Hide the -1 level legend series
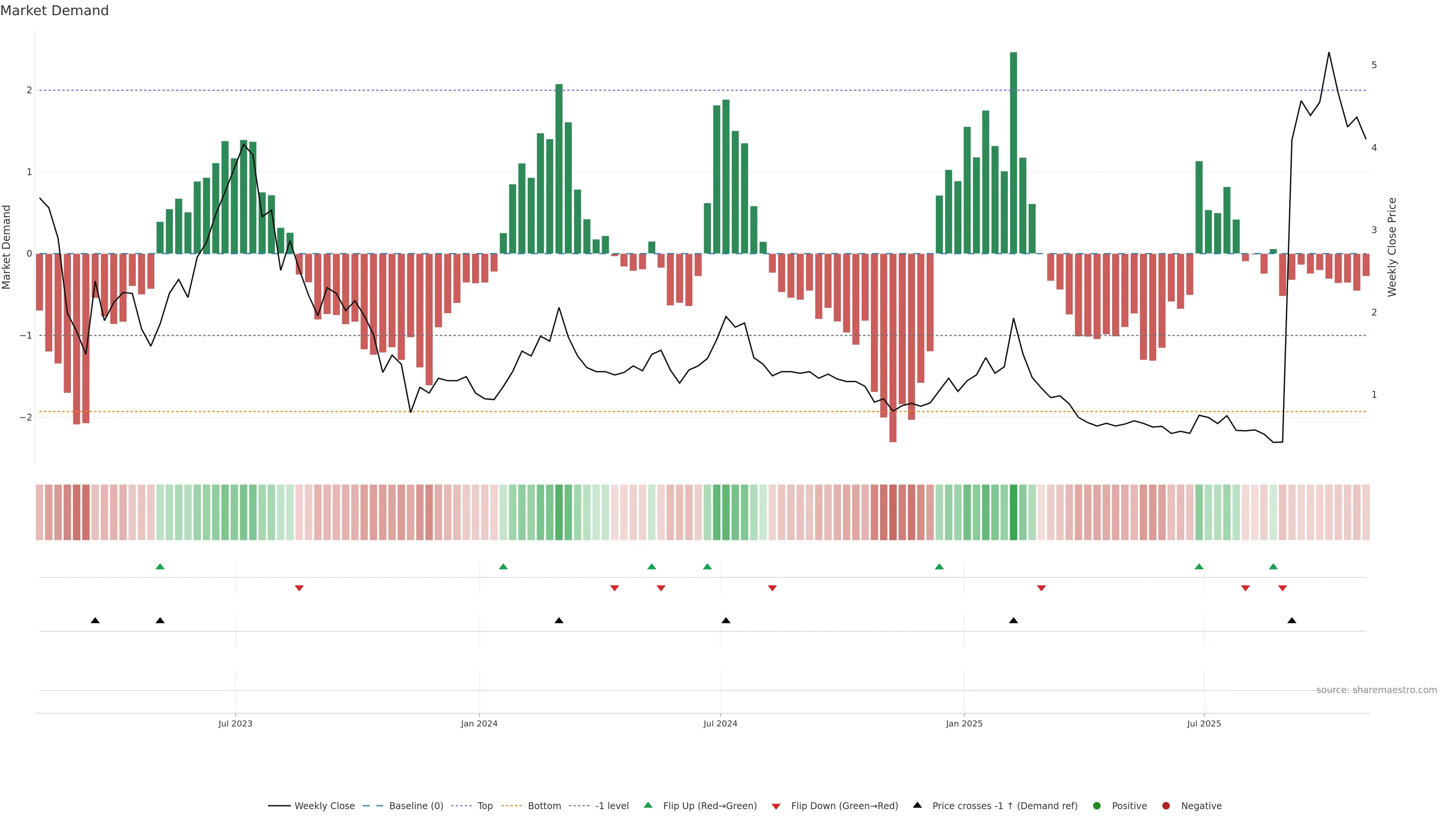 tap(612, 805)
